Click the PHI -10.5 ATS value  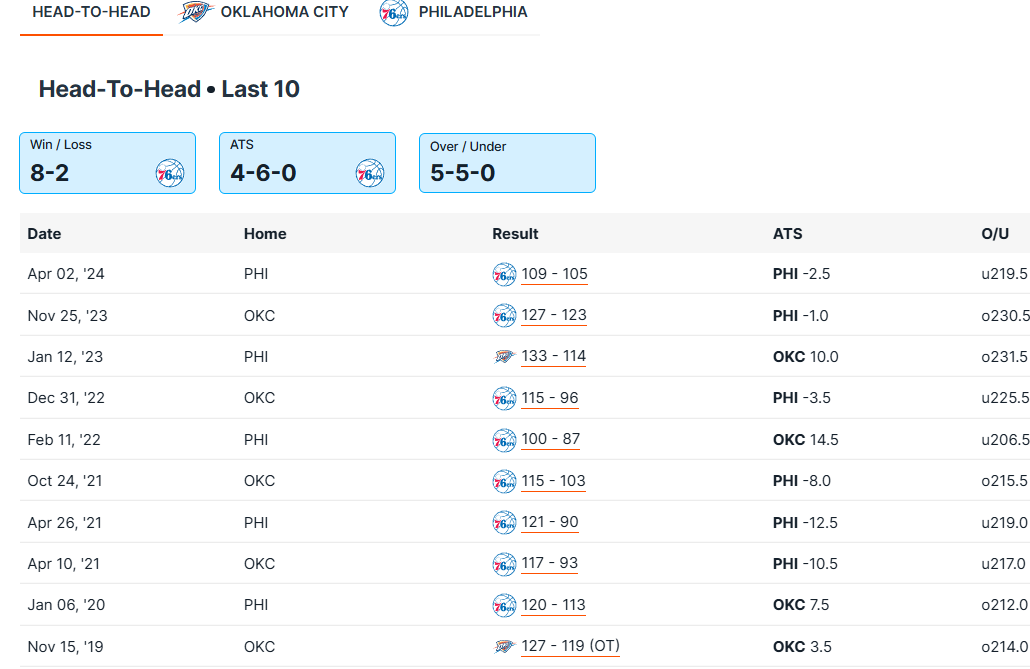coord(805,564)
